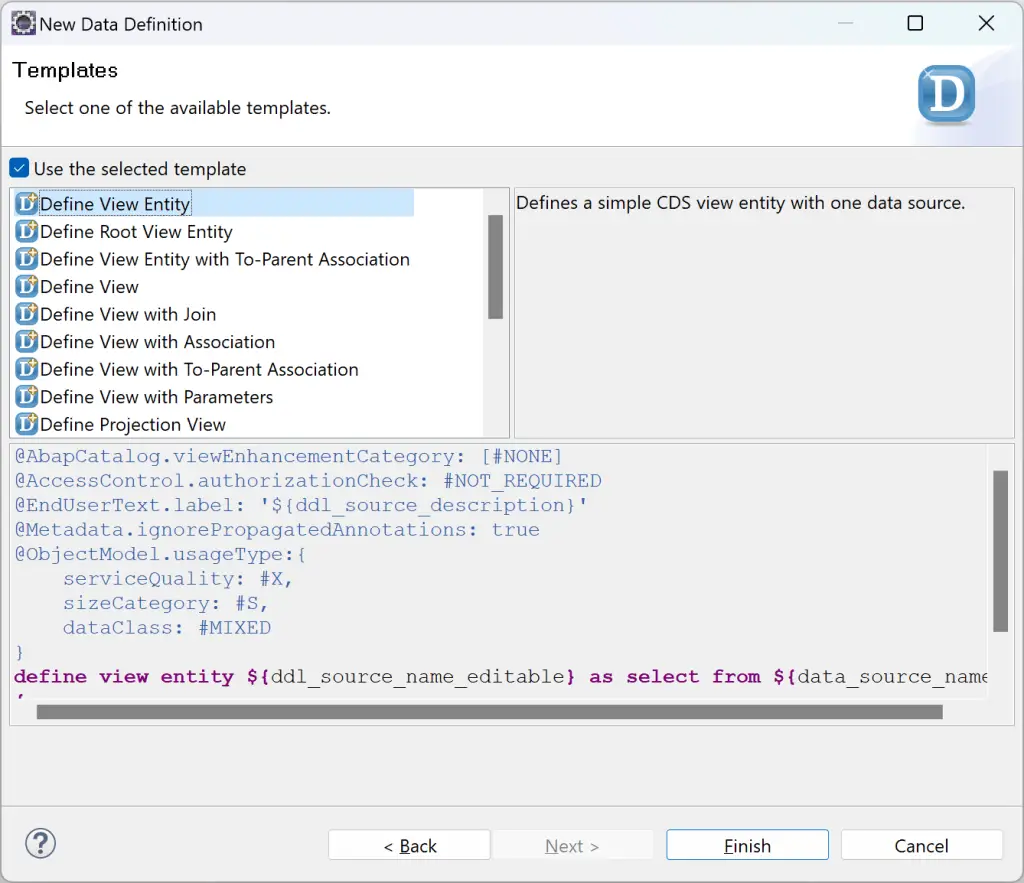Click the disabled Next button

click(x=572, y=845)
